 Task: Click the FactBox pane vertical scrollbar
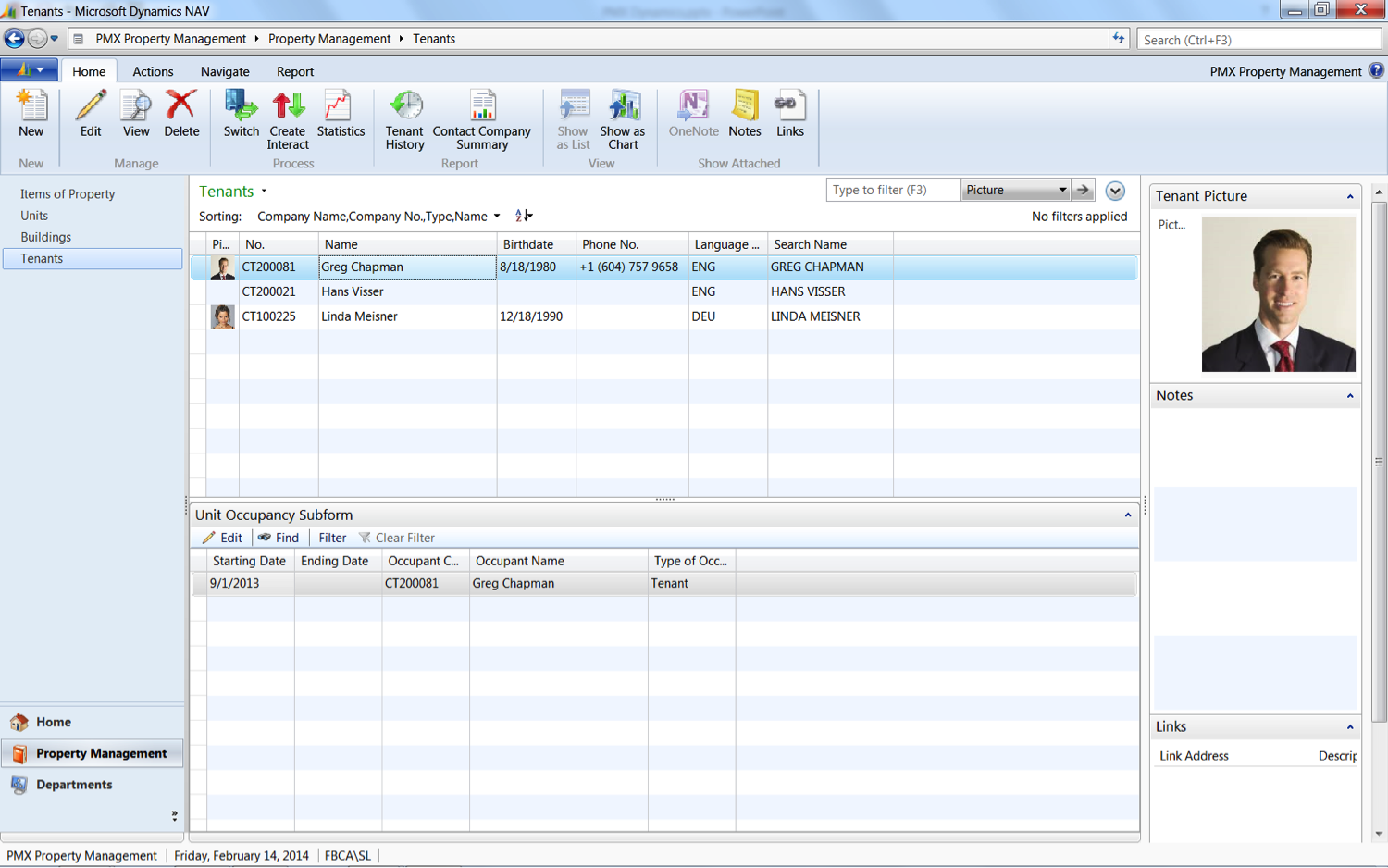click(x=1379, y=463)
